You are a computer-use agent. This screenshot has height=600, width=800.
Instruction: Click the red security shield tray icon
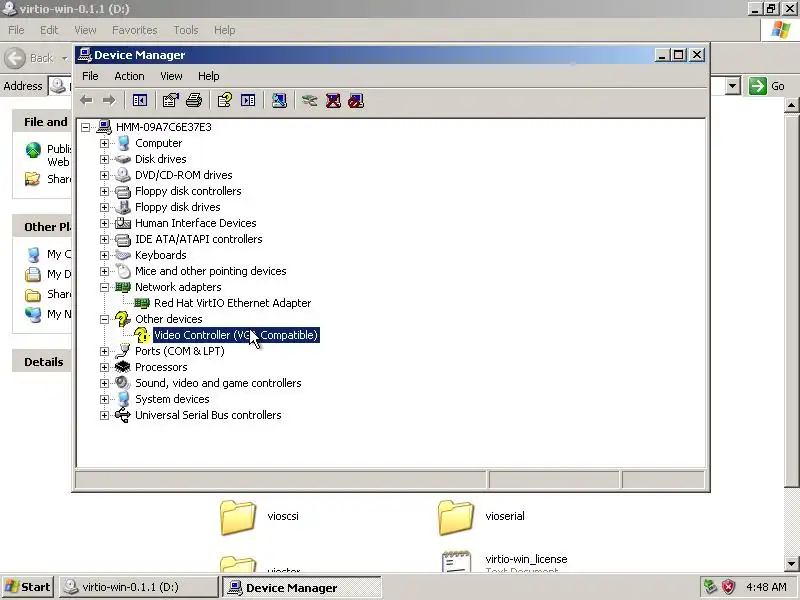tap(728, 587)
